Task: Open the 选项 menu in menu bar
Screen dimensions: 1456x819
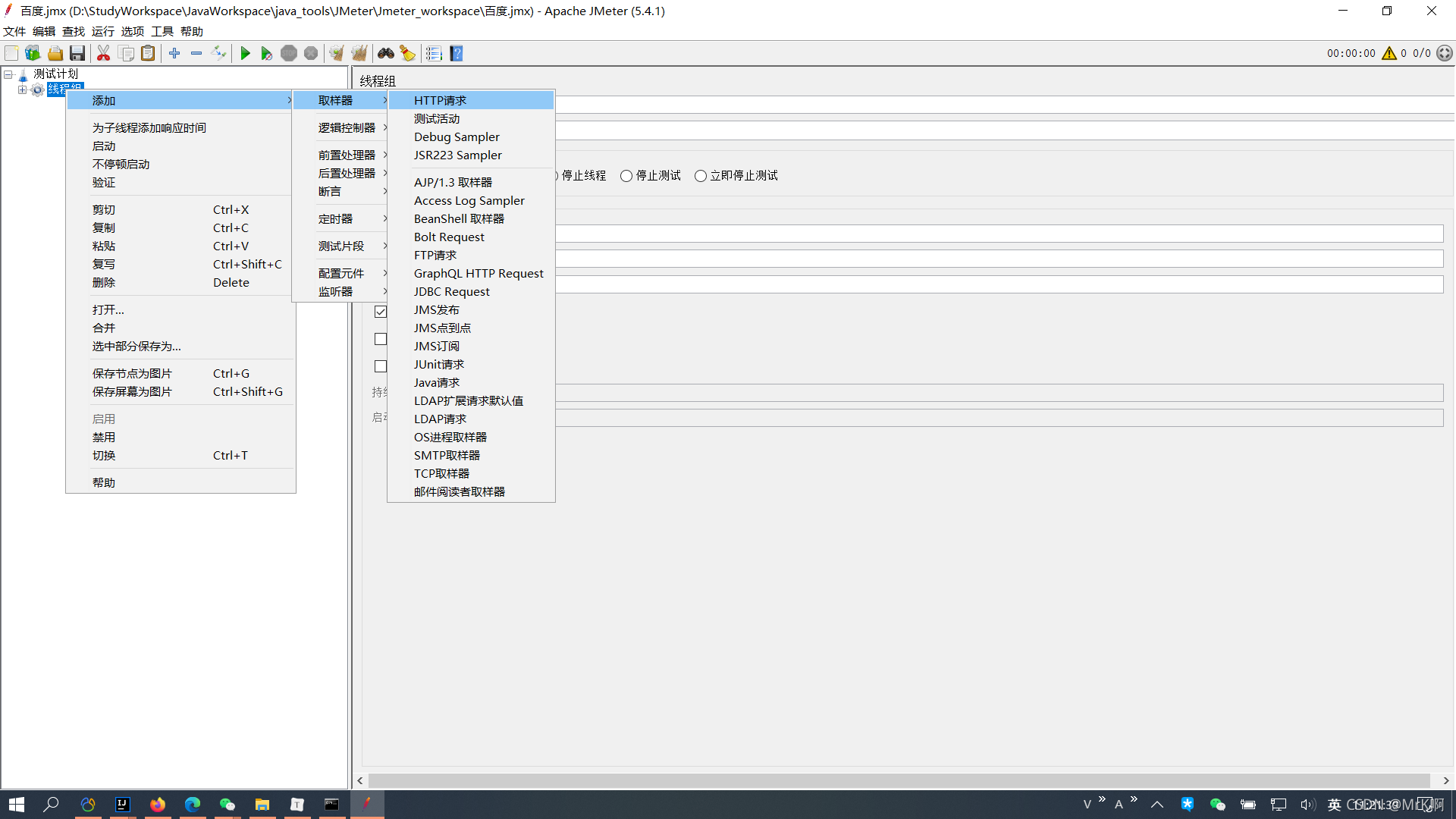Action: 132,31
